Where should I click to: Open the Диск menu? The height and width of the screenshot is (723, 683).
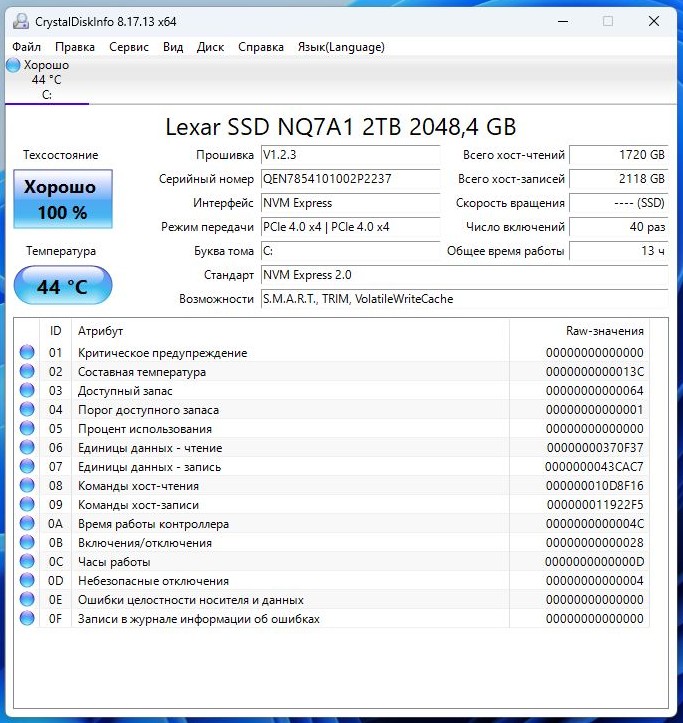210,47
